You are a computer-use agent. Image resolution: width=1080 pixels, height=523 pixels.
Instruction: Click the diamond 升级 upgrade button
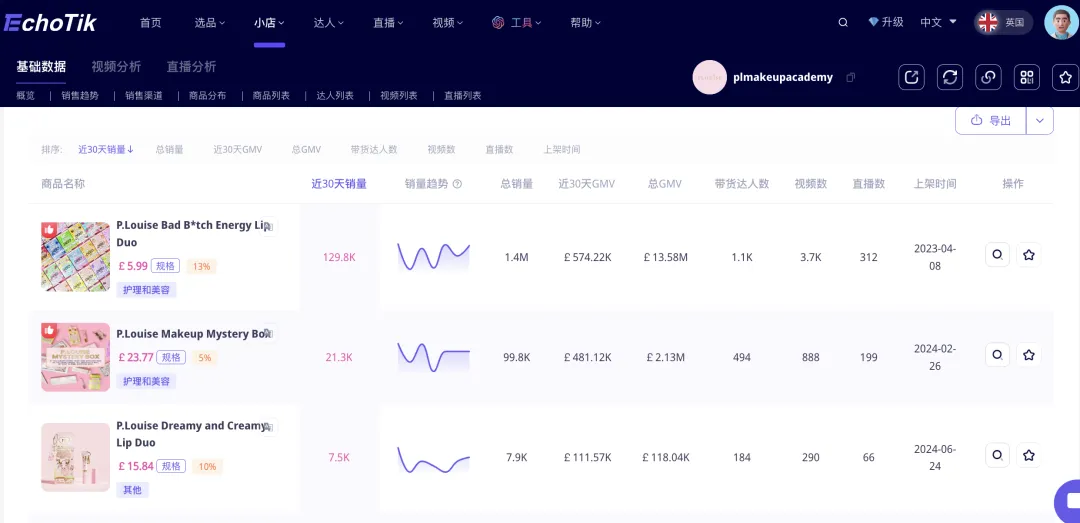pyautogui.click(x=886, y=22)
